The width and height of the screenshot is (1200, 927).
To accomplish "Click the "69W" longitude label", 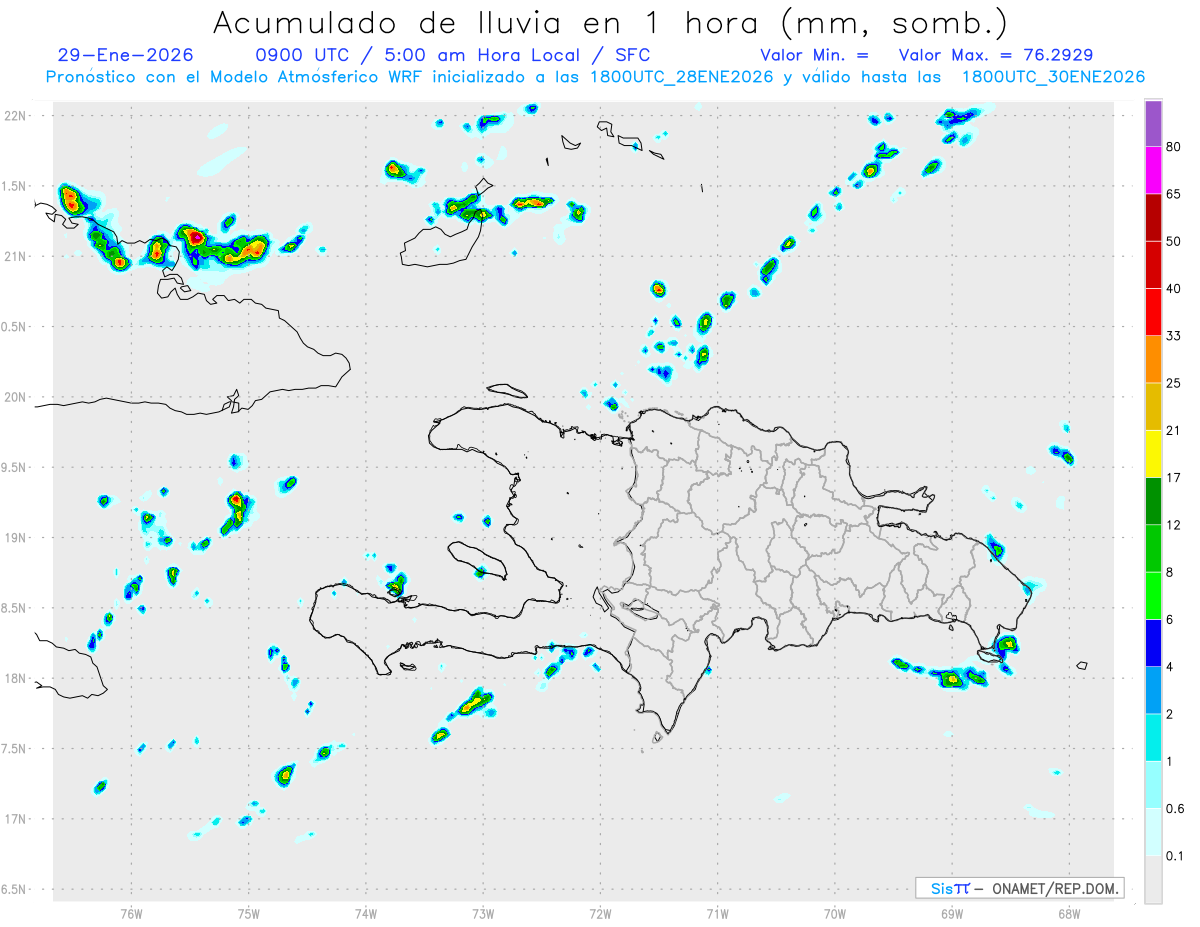I will [952, 913].
